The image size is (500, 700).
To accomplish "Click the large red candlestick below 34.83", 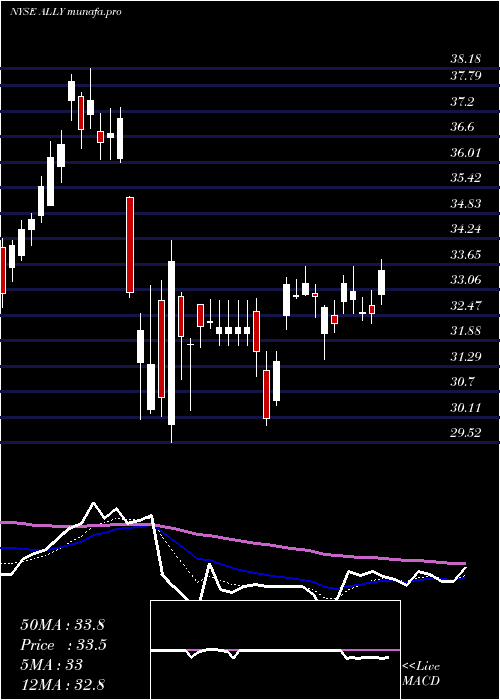I will [130, 245].
